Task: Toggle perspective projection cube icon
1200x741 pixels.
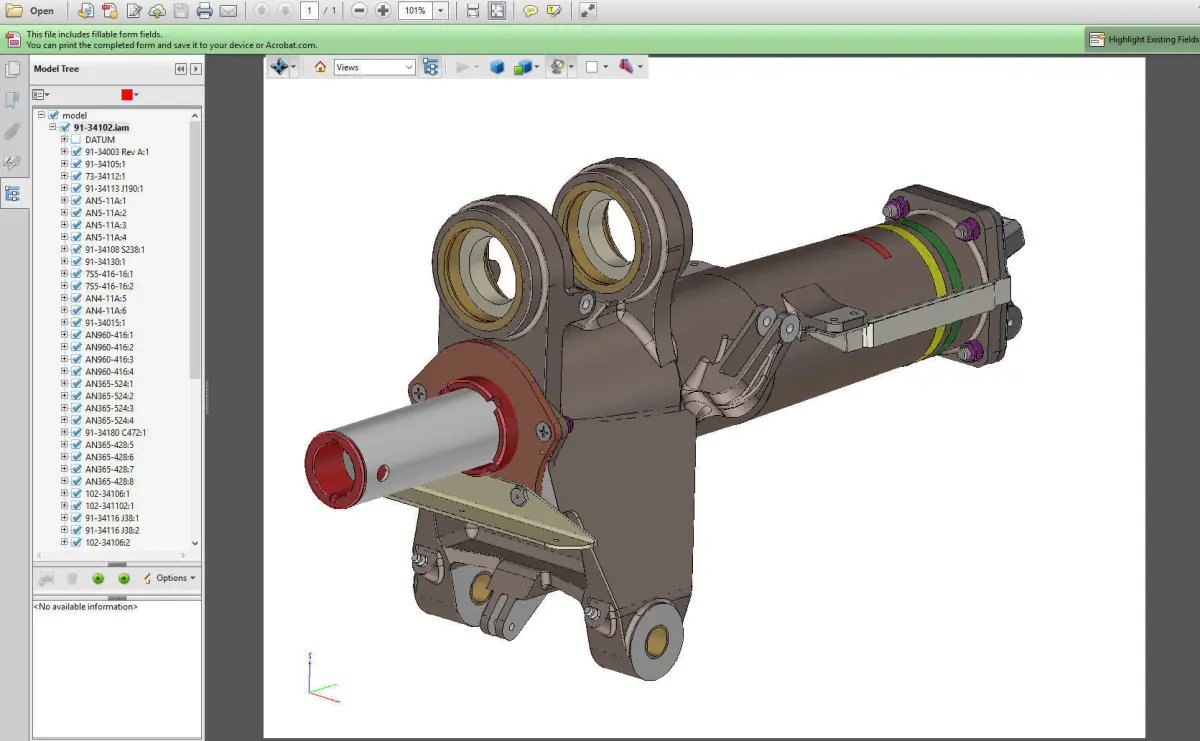Action: pyautogui.click(x=496, y=67)
